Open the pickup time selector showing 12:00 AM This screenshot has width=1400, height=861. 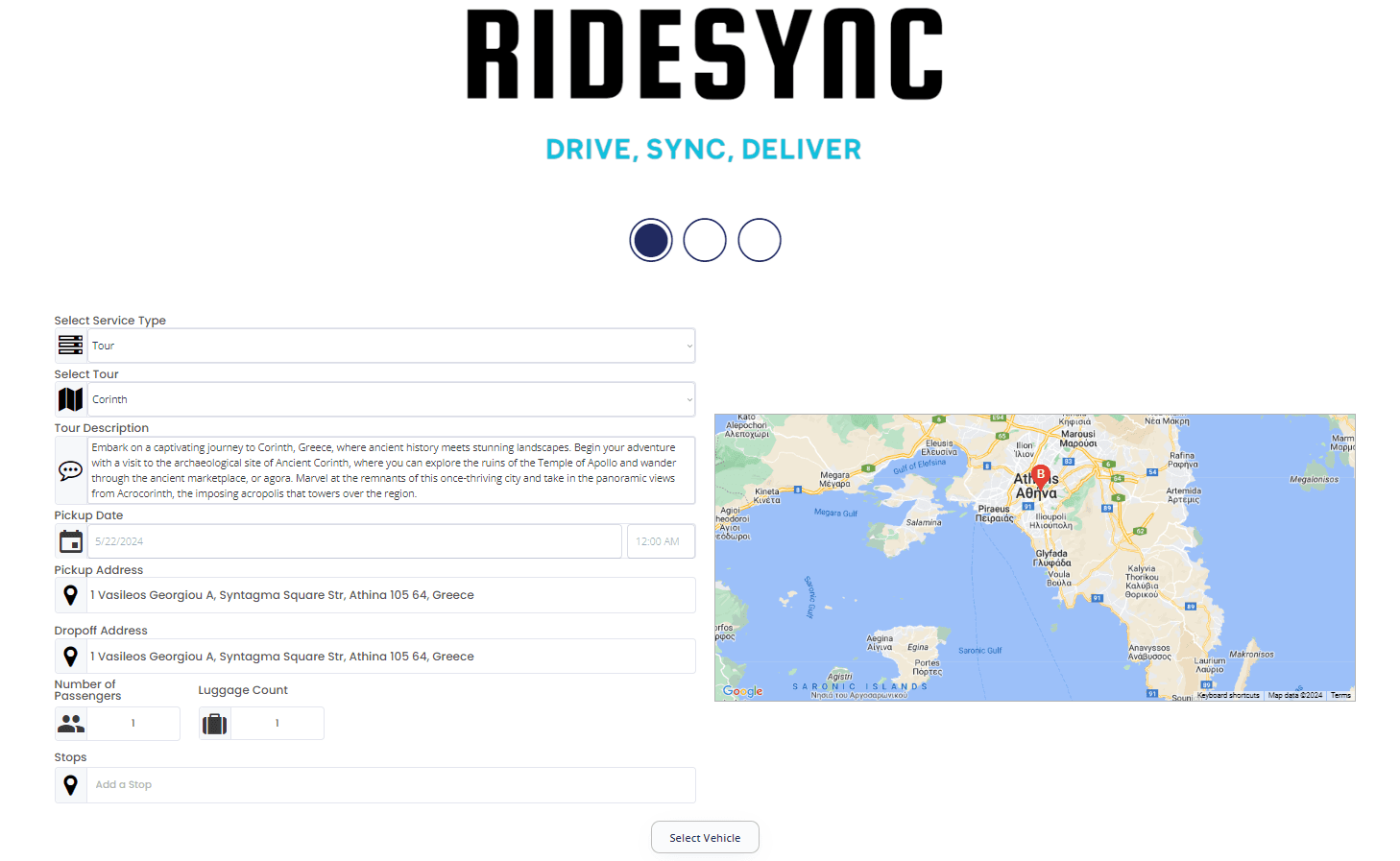tap(661, 540)
